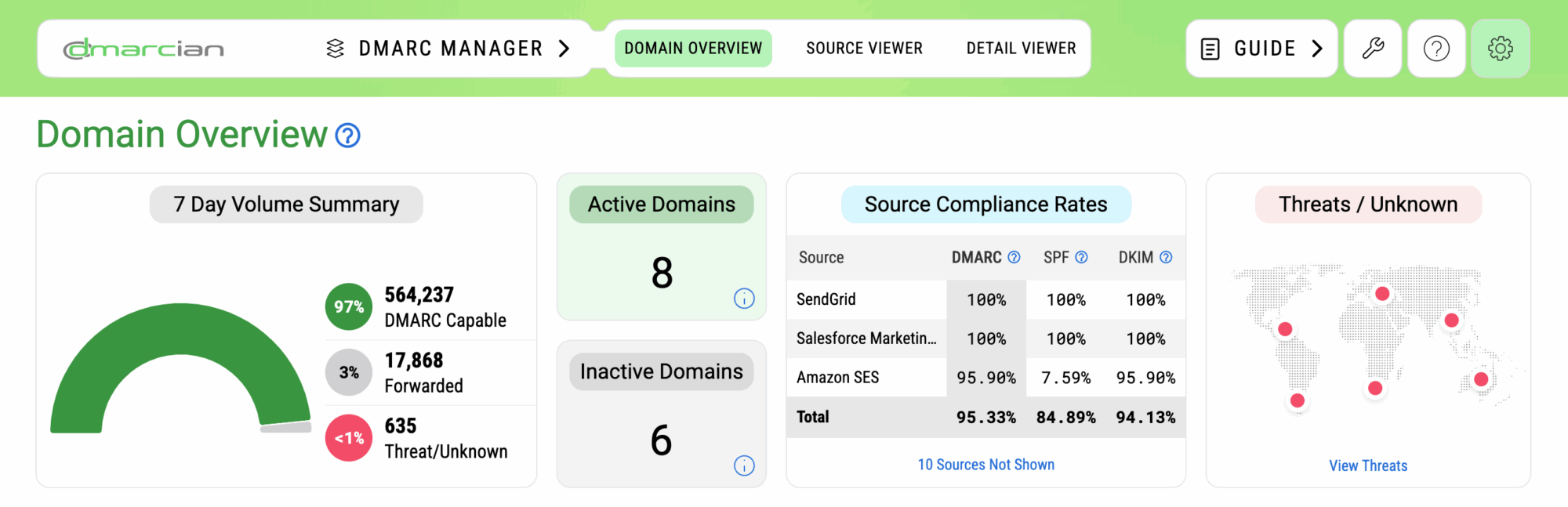
Task: Expand the DMARC Manager chevron
Action: click(x=564, y=49)
